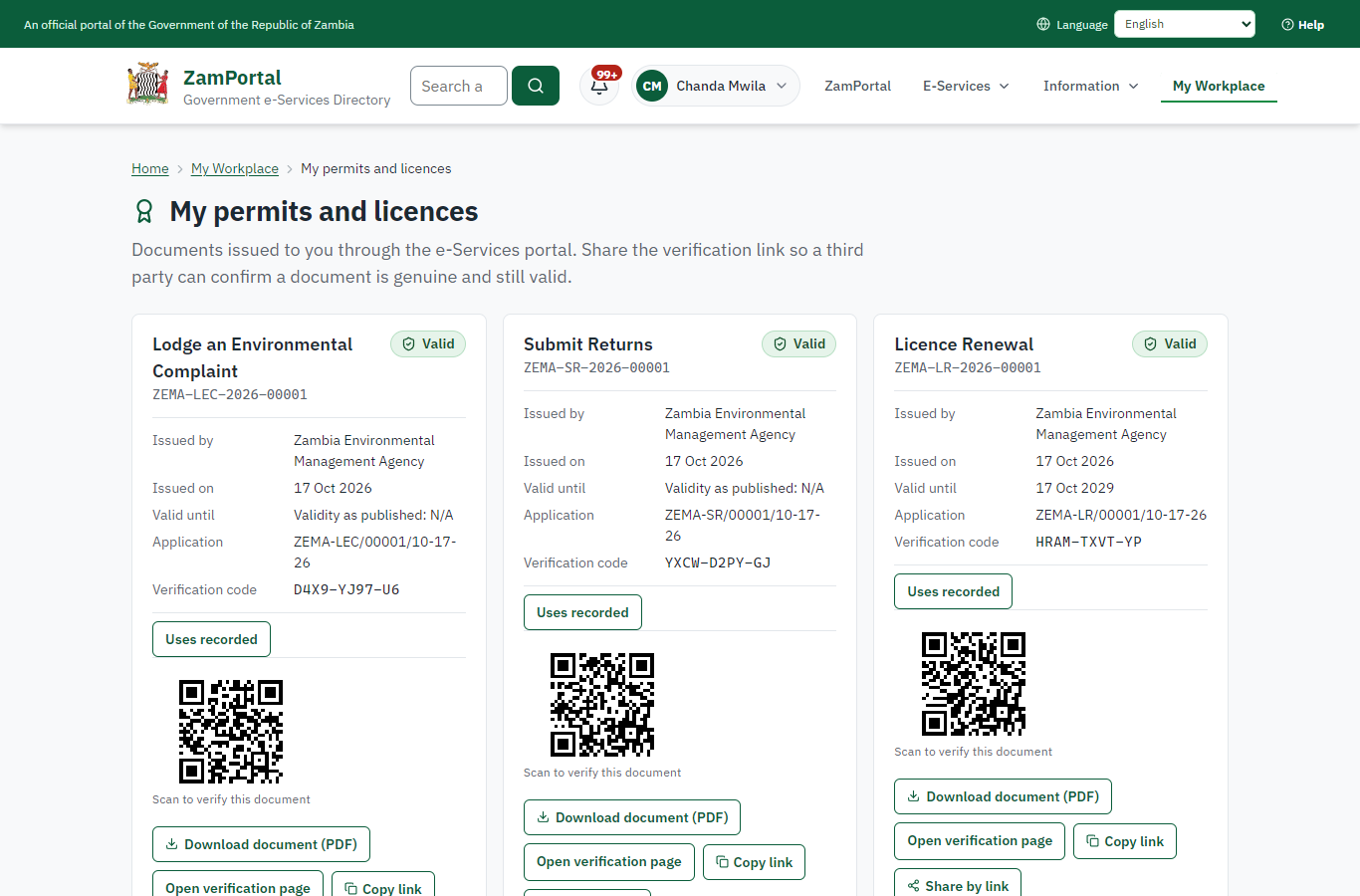Go to the ZamPortal nav item
The height and width of the screenshot is (896, 1360).
coord(858,86)
